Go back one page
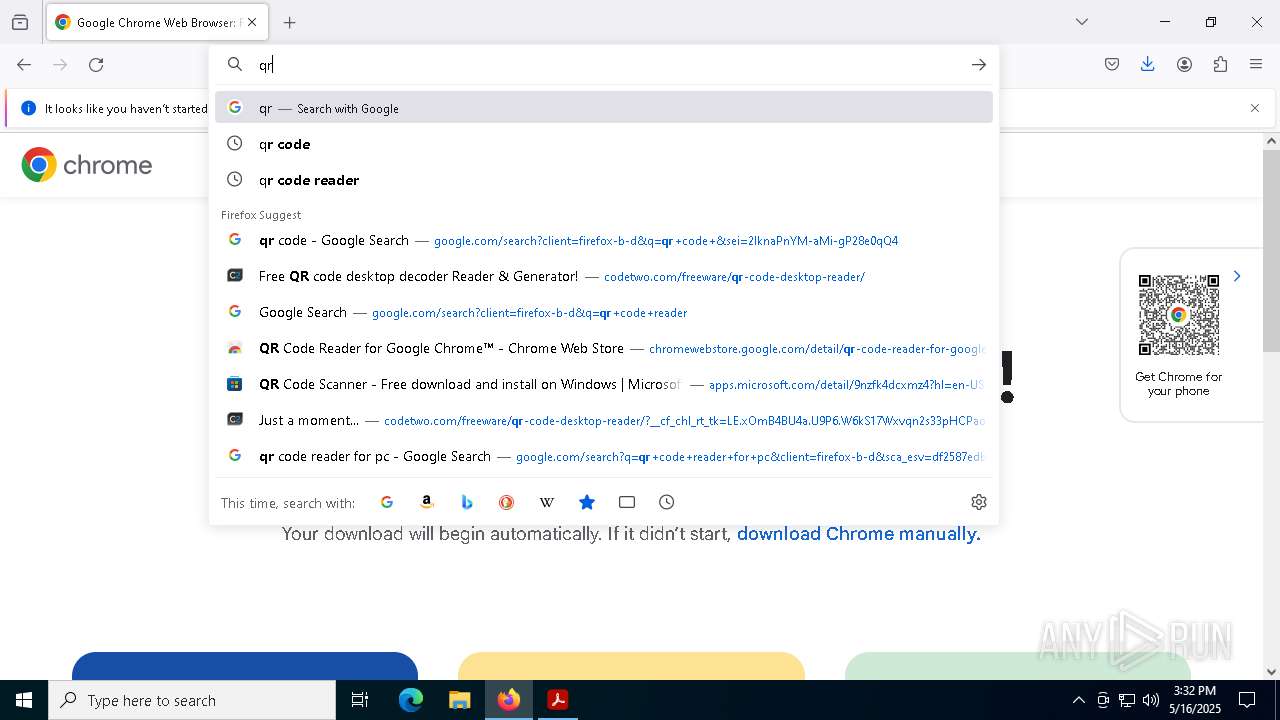1280x720 pixels. coord(24,65)
